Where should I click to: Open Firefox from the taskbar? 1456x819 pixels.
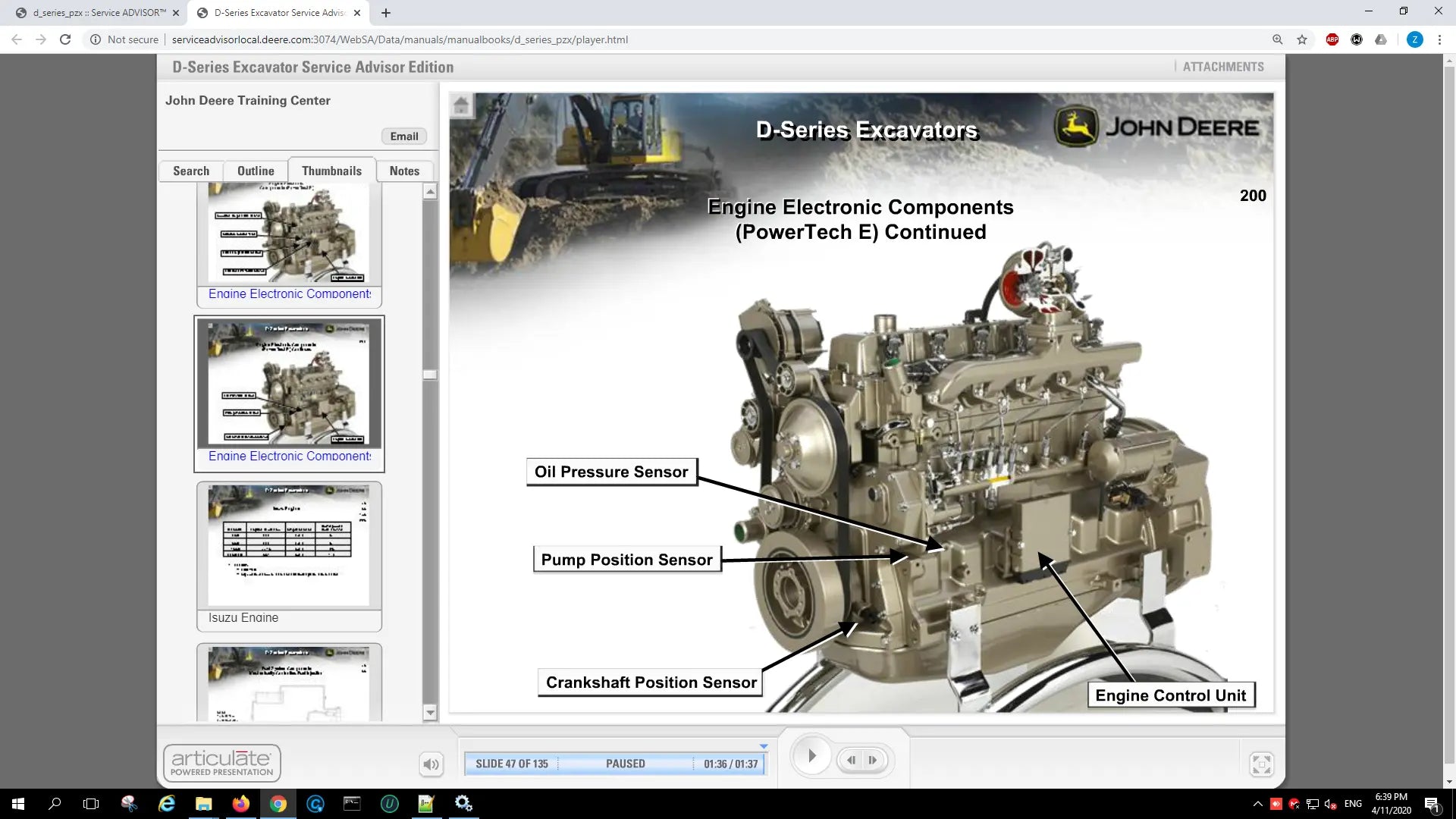pyautogui.click(x=241, y=804)
